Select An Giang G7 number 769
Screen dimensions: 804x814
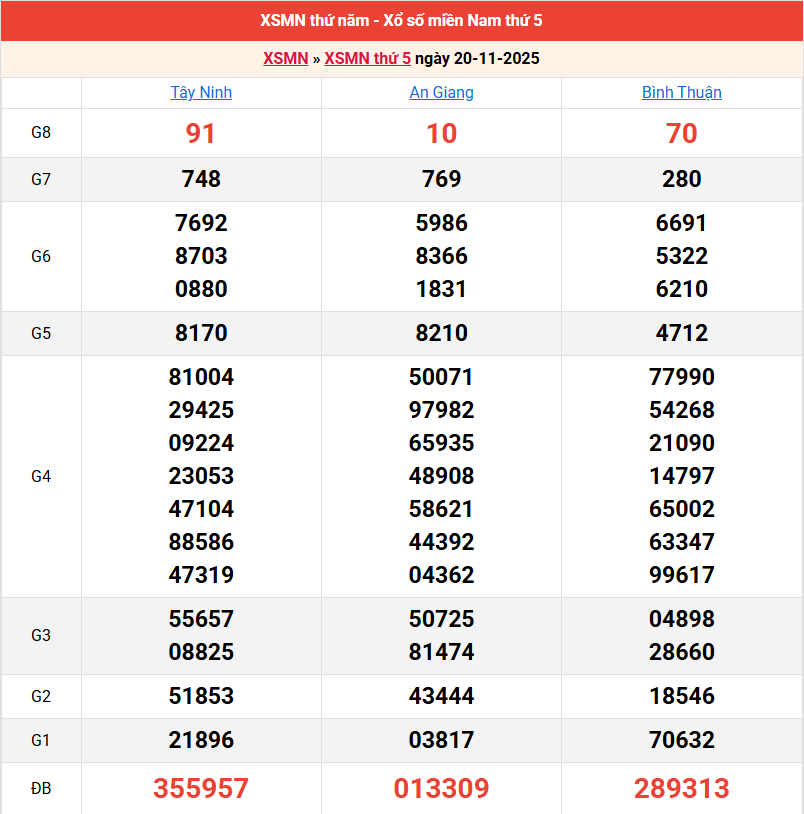pyautogui.click(x=441, y=180)
